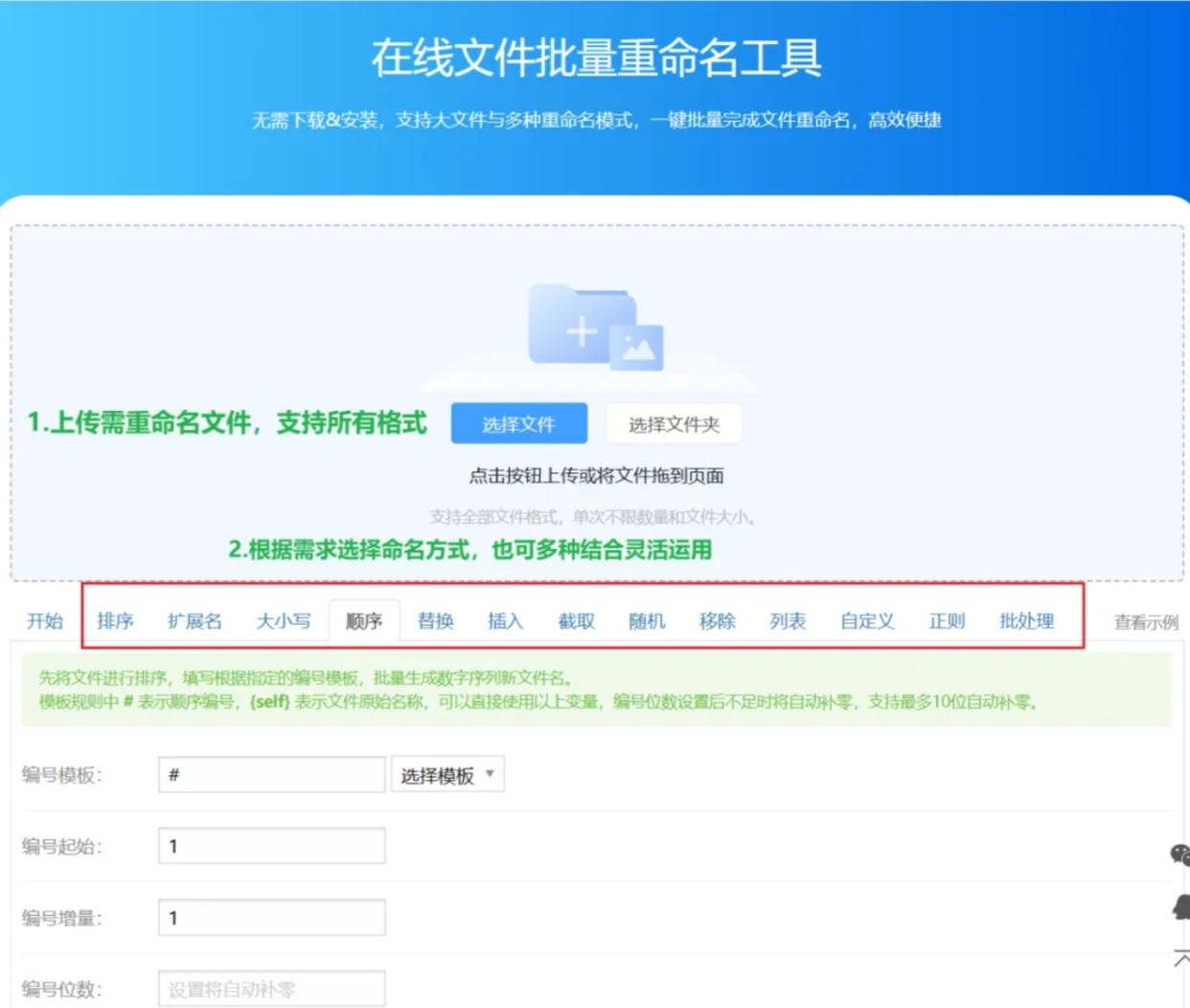Click the 编号模板 input field
The image size is (1190, 1008).
[x=272, y=774]
